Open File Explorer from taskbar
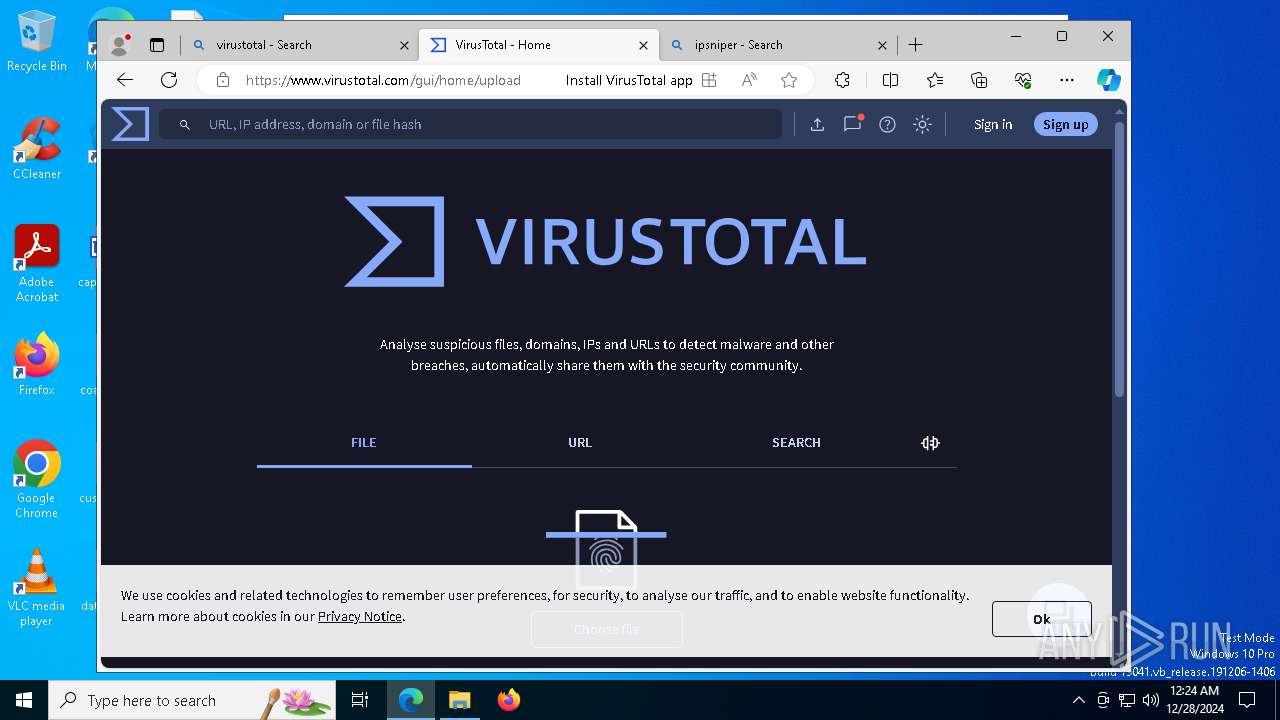This screenshot has width=1280, height=720. pos(459,700)
